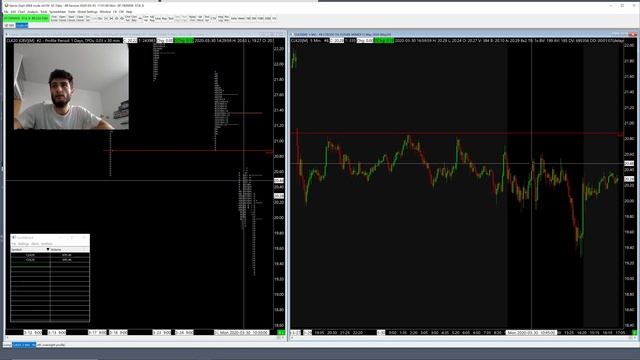Viewport: 640px width, 360px height.
Task: Open the Chart menu
Action: pos(21,12)
